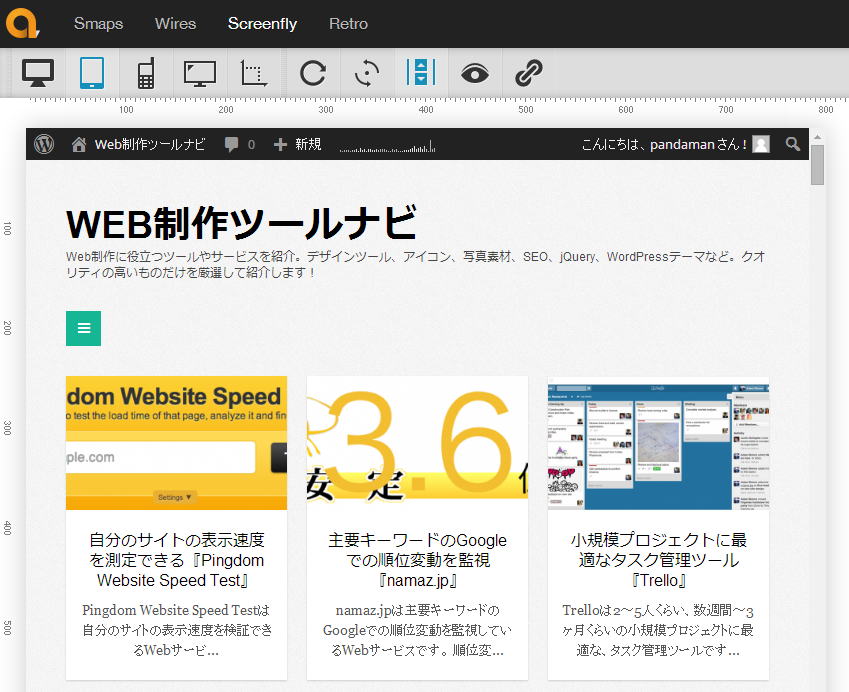The height and width of the screenshot is (692, 849).
Task: Click the refresh page icon
Action: pos(313,73)
